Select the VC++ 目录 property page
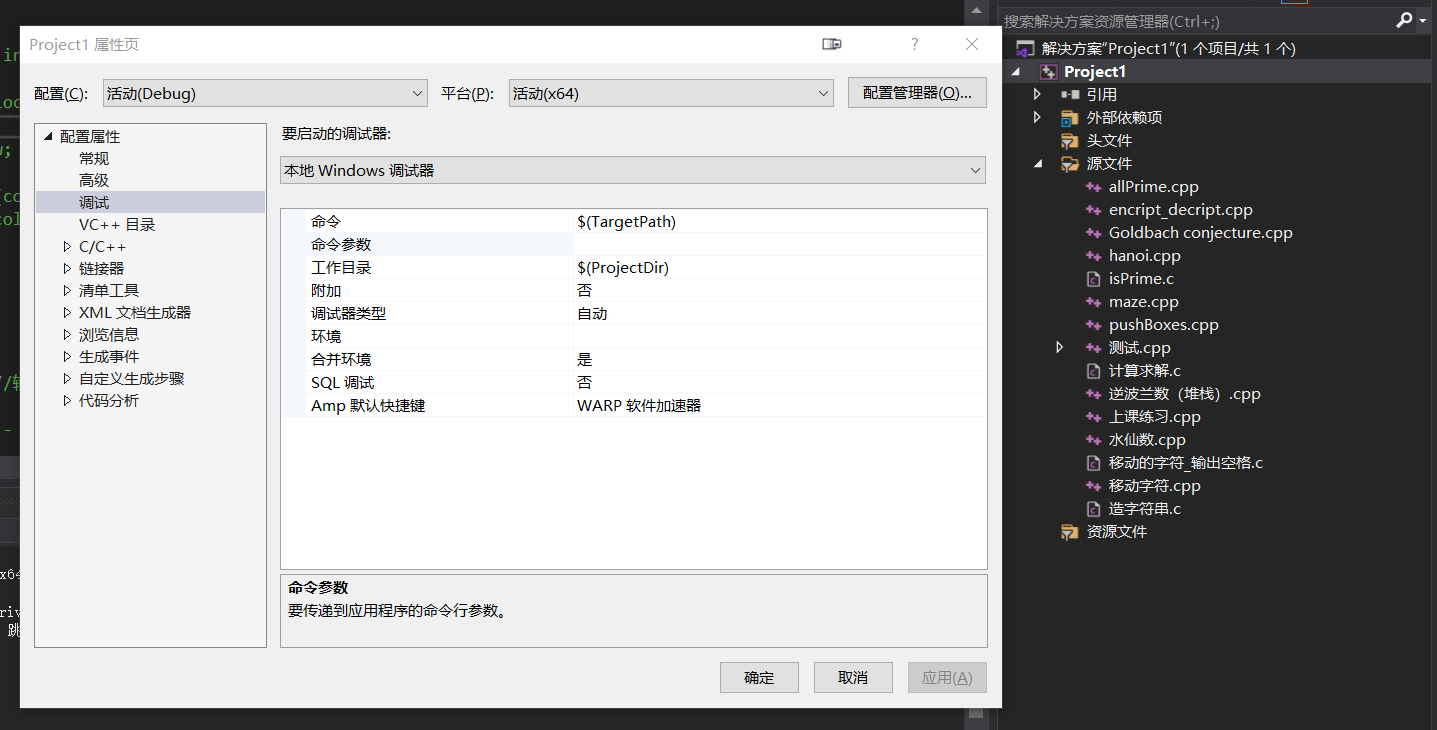1437x730 pixels. 117,225
